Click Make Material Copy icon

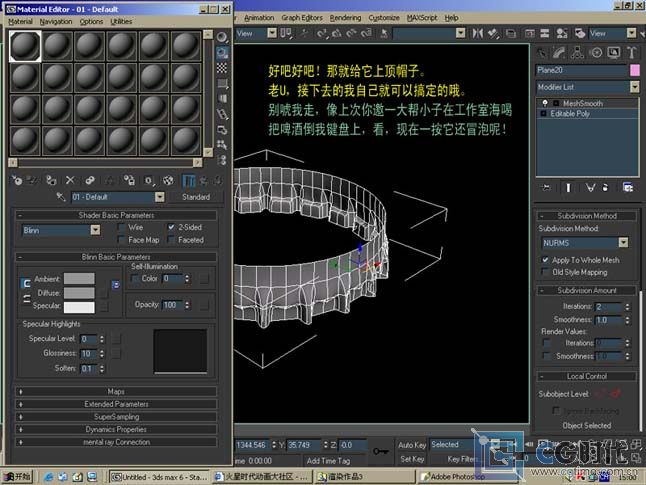pyautogui.click(x=89, y=180)
